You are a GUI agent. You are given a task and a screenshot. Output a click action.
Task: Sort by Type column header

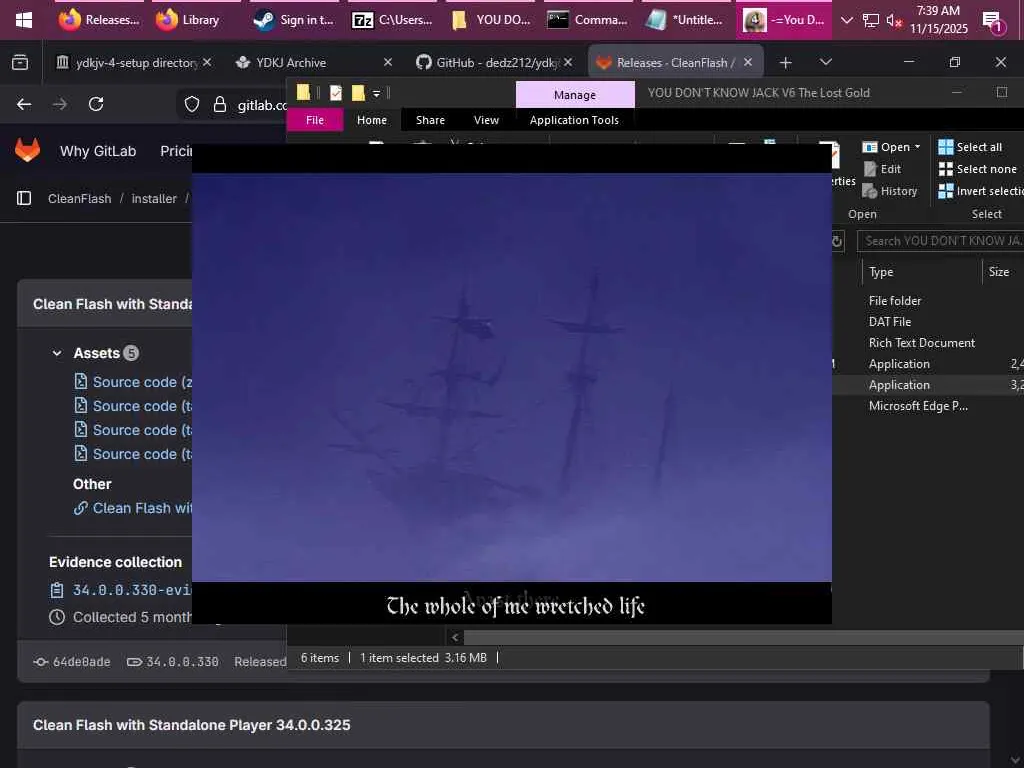coord(921,272)
